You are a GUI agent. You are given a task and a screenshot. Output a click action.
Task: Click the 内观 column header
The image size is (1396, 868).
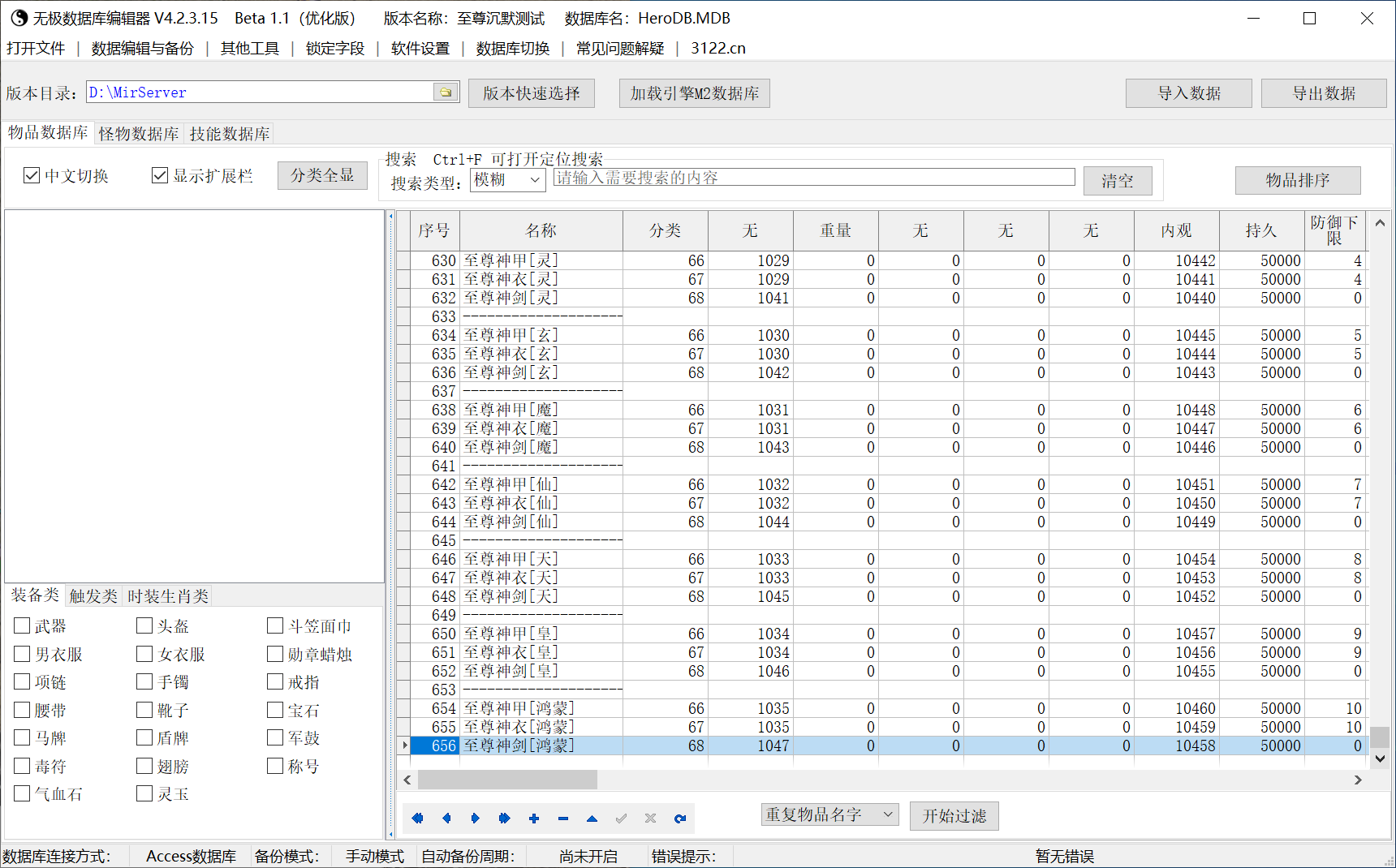(x=1177, y=231)
